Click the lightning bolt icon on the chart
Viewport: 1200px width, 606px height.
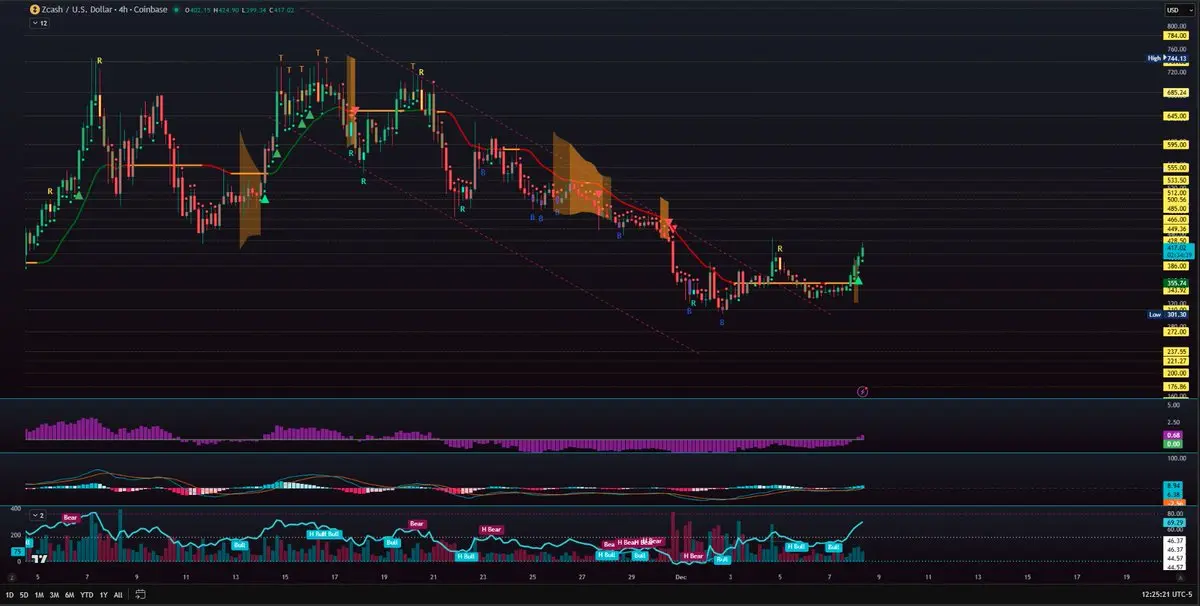863,391
